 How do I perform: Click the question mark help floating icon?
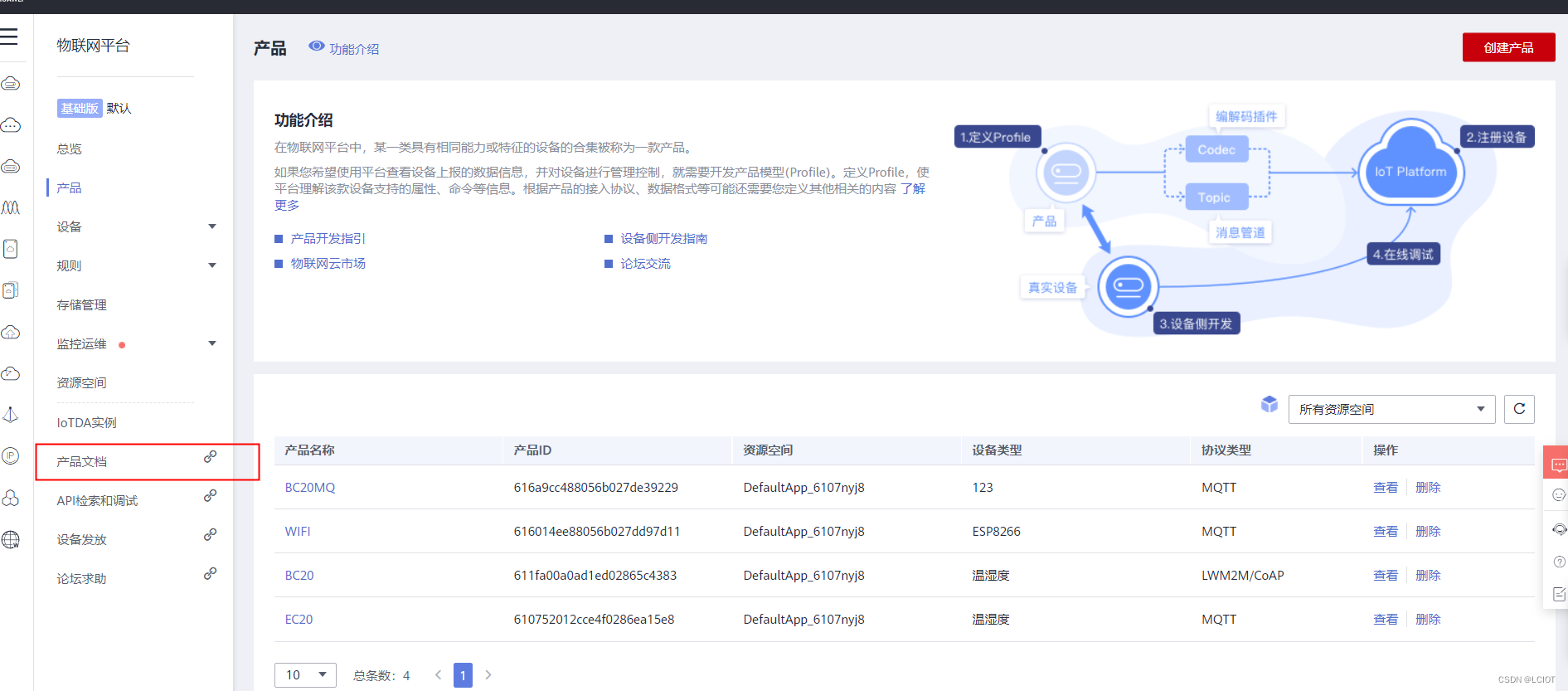[x=1559, y=562]
